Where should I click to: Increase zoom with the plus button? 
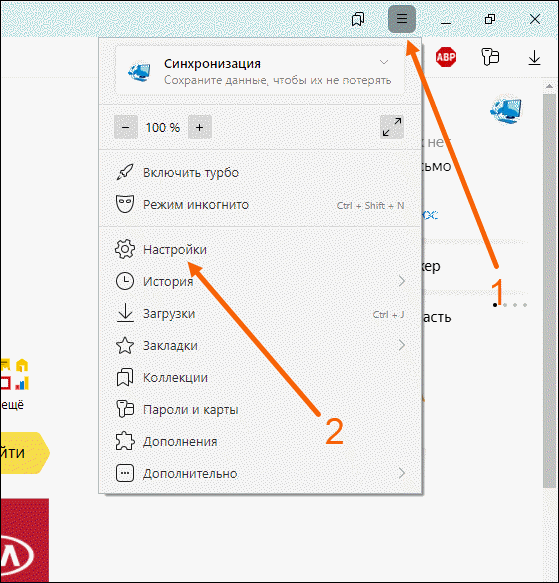point(200,127)
